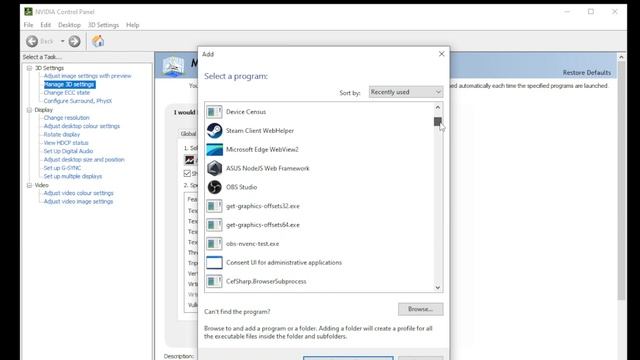Click the Back arrow toolbar icon
640x360 pixels.
point(32,41)
